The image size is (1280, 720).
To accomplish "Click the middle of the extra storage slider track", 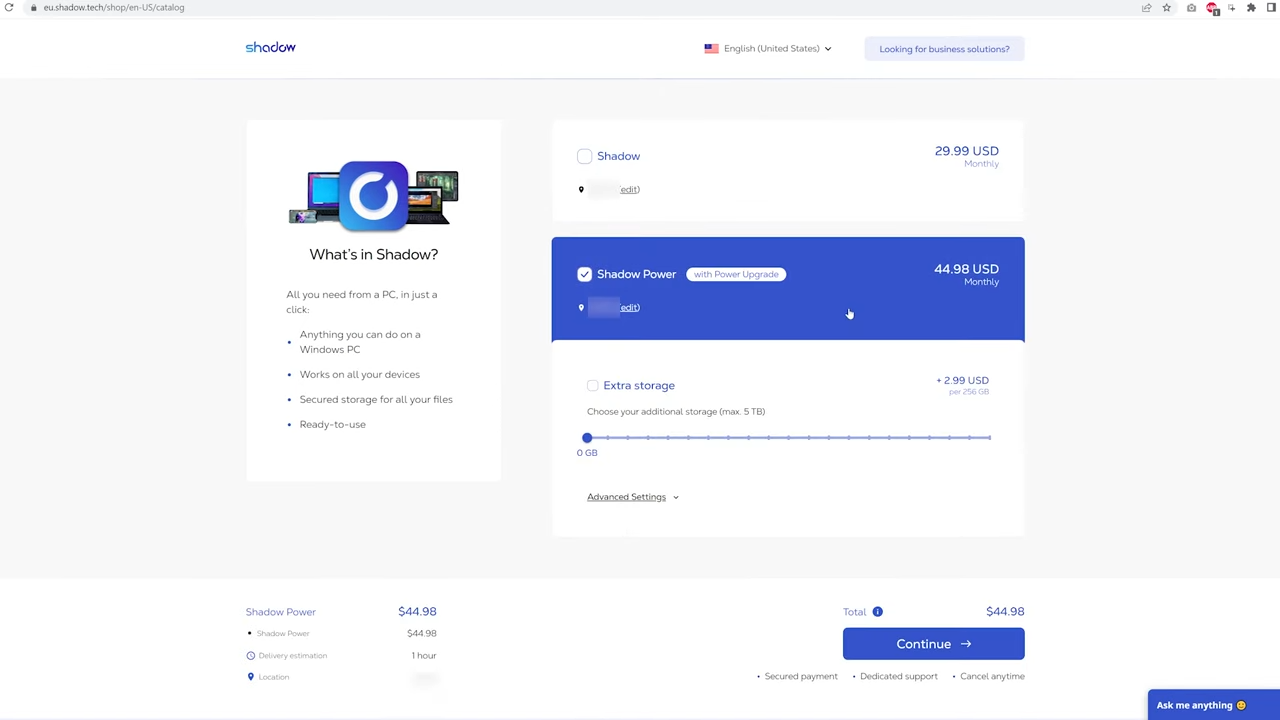I will pyautogui.click(x=789, y=437).
